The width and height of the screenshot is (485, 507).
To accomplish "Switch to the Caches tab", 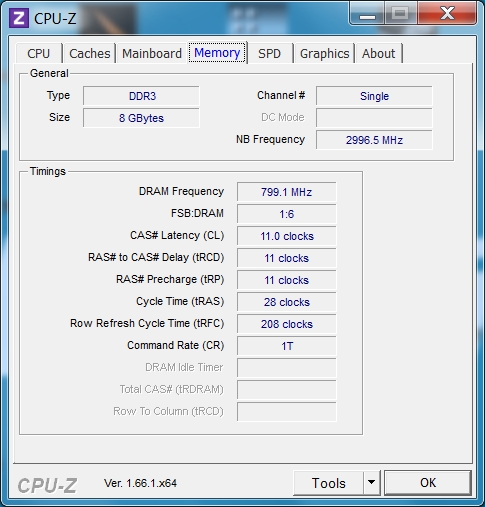I will coord(89,53).
